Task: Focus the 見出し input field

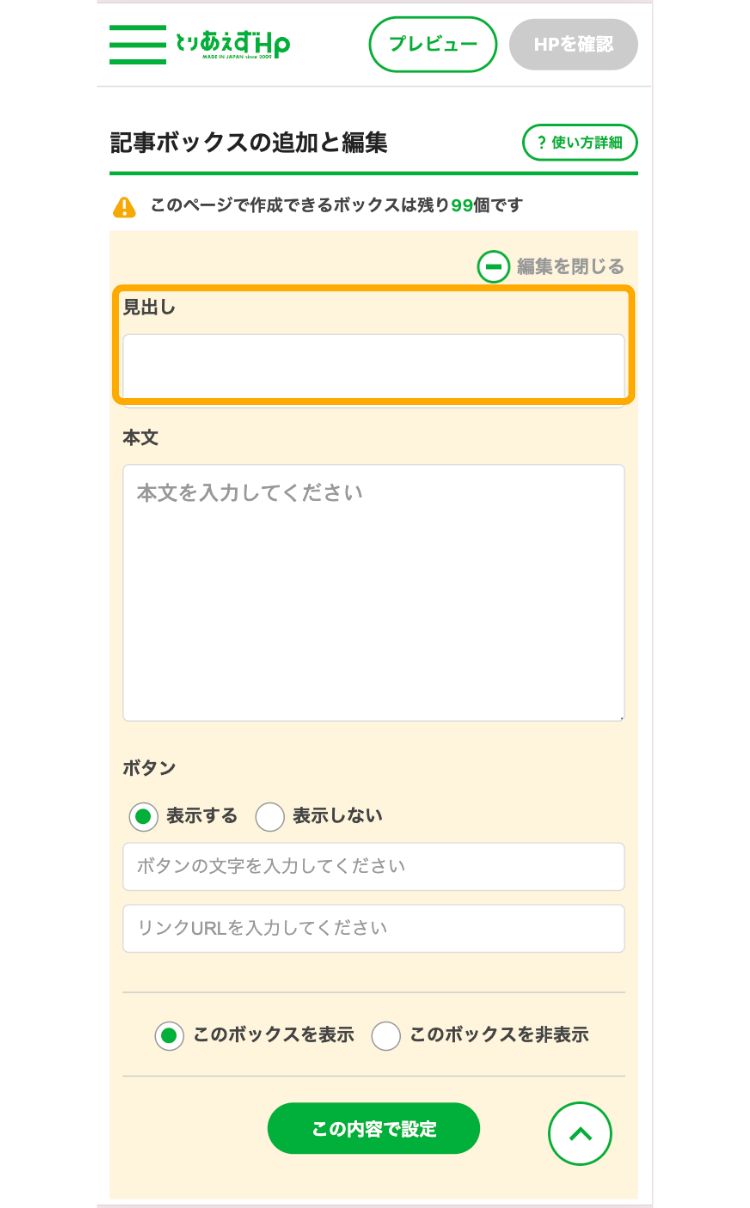Action: click(374, 365)
